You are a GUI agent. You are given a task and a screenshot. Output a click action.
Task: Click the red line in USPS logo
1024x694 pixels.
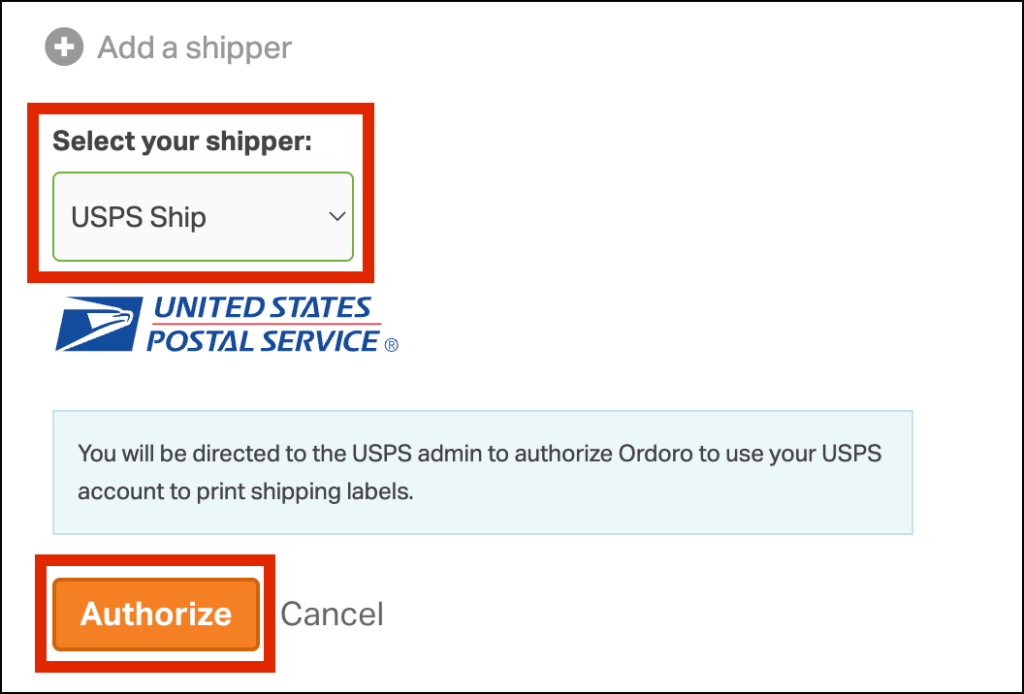tap(265, 324)
